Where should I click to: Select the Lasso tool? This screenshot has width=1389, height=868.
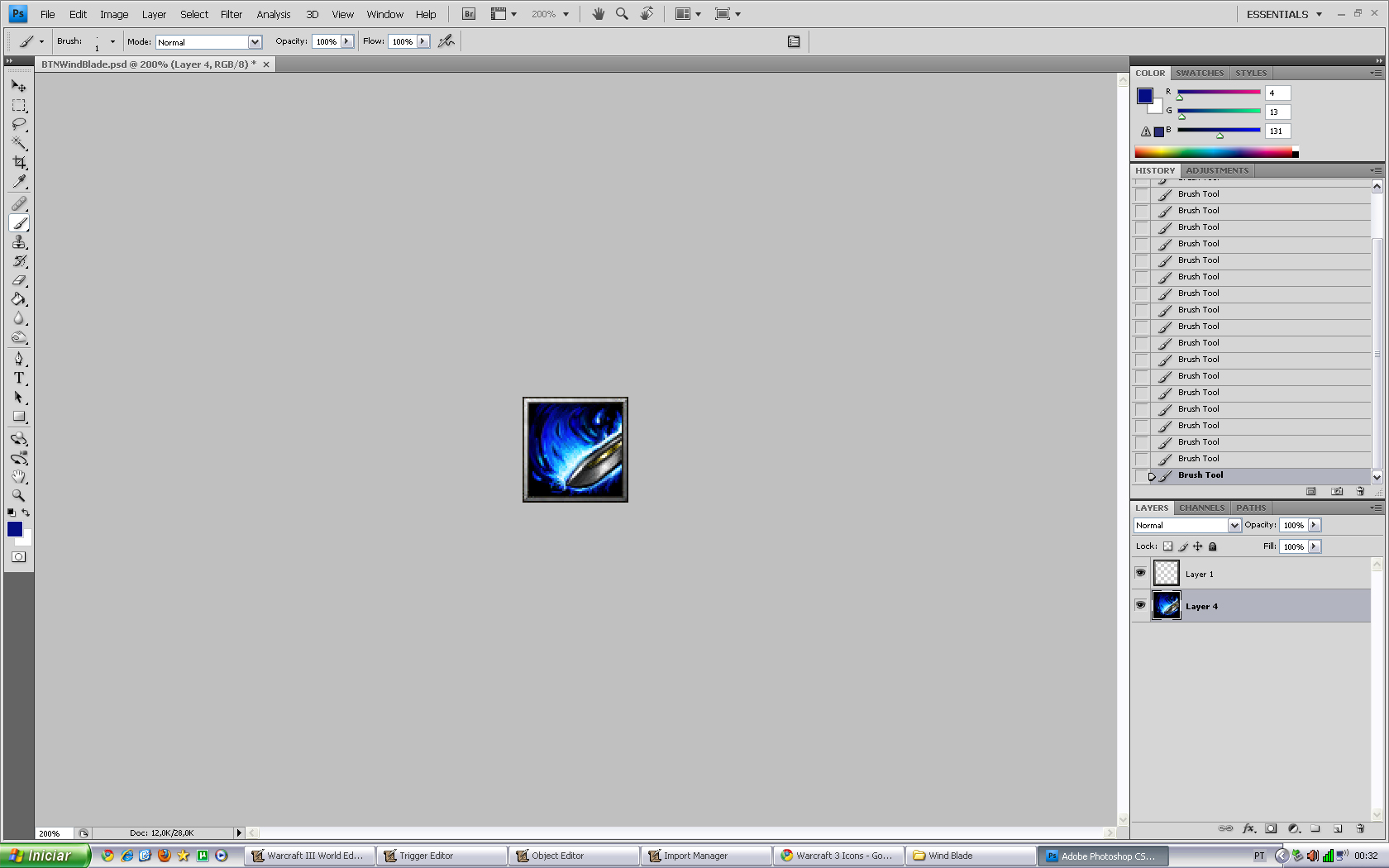tap(19, 125)
